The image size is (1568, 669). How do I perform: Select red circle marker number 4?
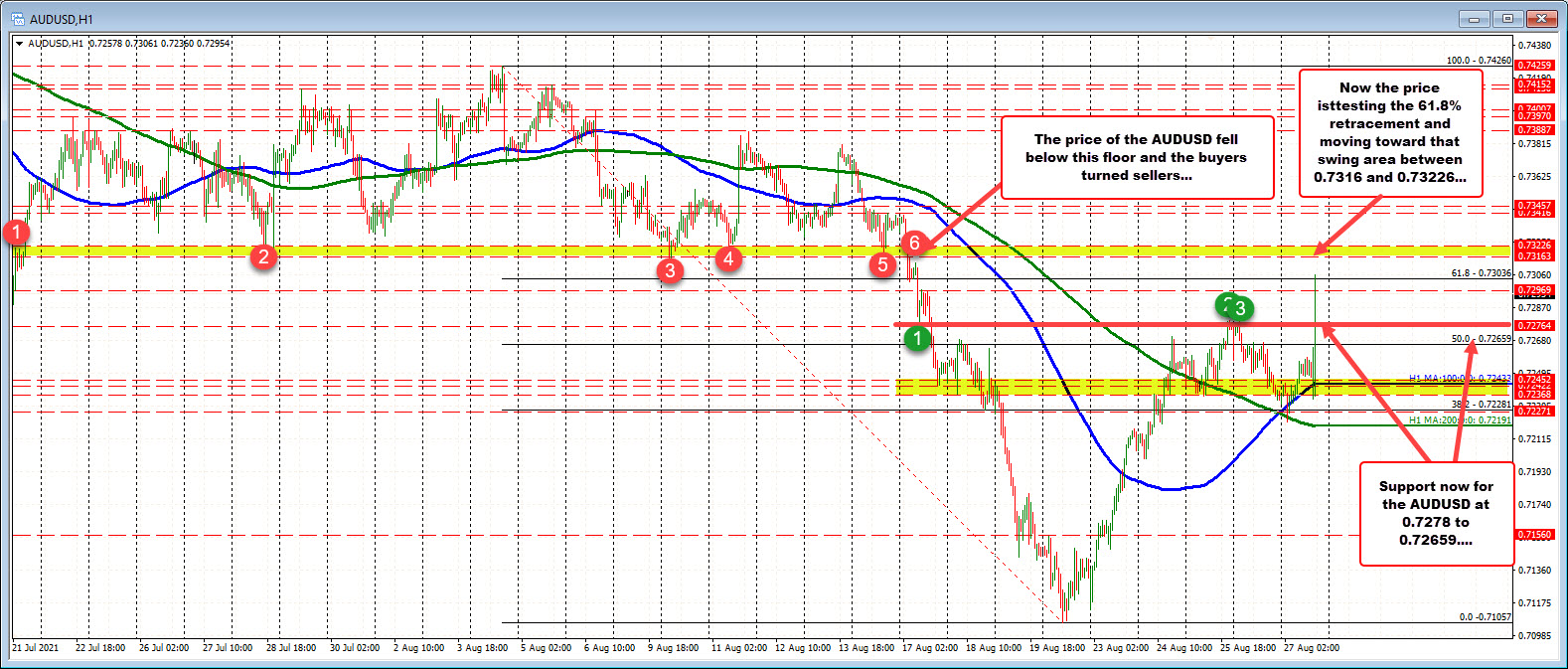[x=728, y=259]
